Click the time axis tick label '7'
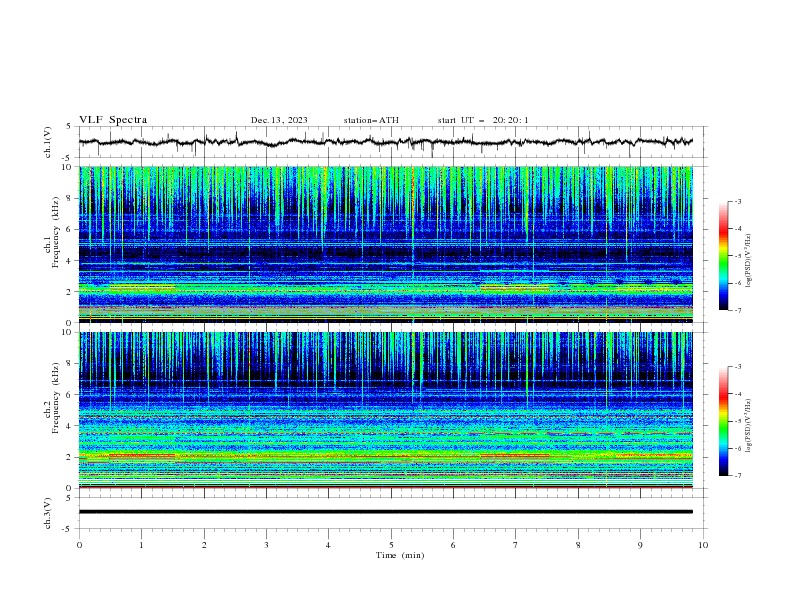 coord(516,545)
